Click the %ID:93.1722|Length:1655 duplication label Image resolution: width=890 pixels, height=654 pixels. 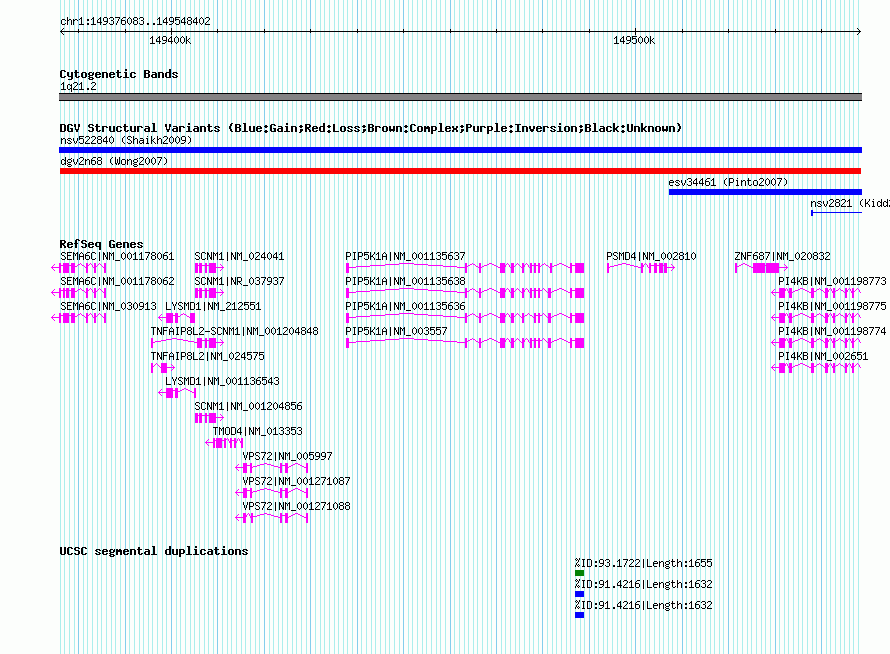coord(643,563)
